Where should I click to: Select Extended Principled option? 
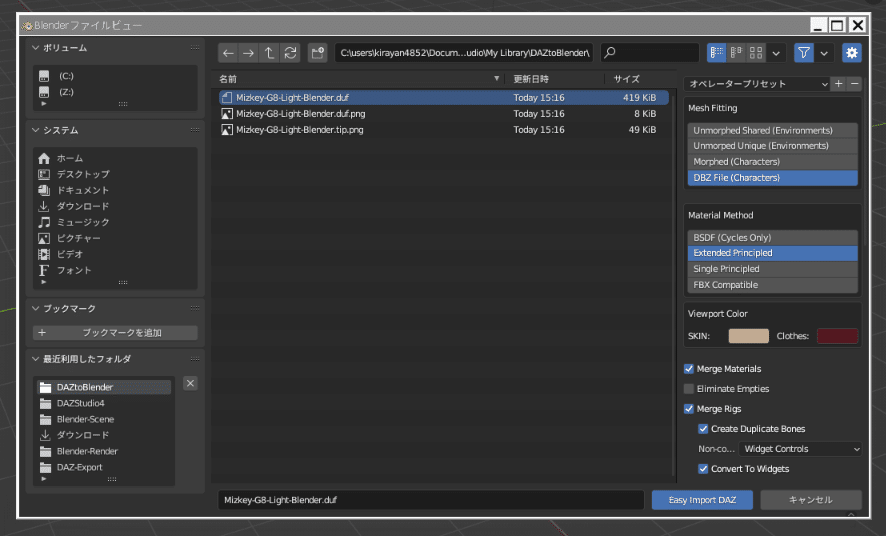click(x=772, y=253)
